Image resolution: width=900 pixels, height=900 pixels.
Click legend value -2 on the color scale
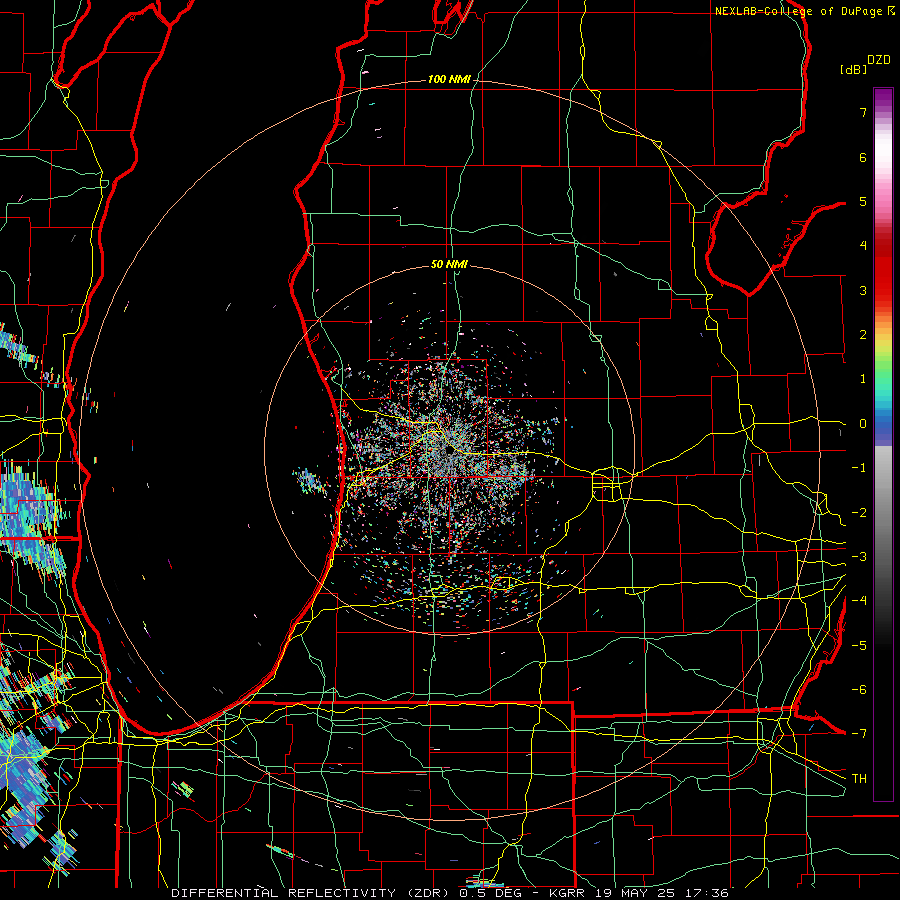859,513
